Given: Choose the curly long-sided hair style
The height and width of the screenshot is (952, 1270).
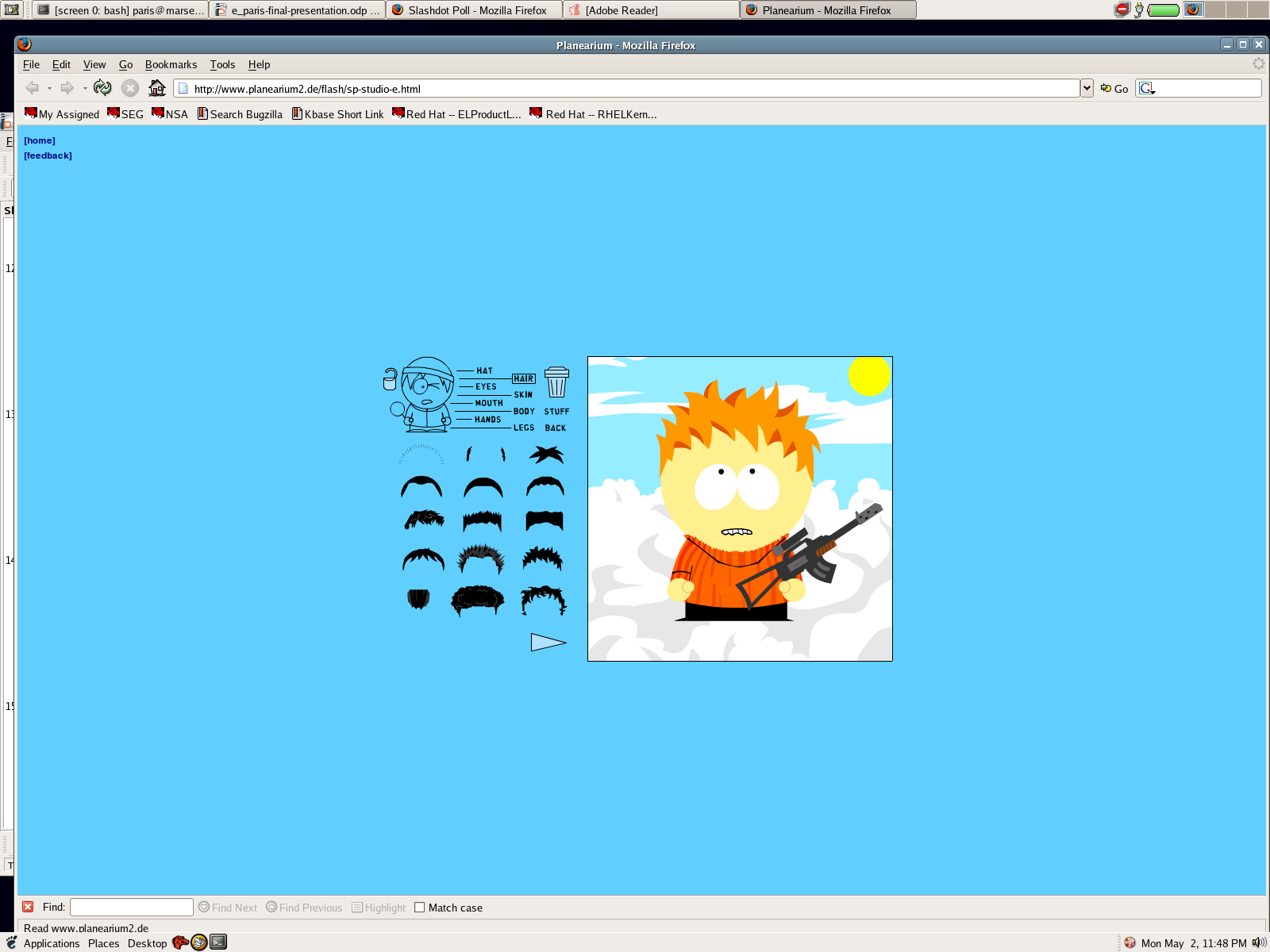Looking at the screenshot, I should (544, 601).
